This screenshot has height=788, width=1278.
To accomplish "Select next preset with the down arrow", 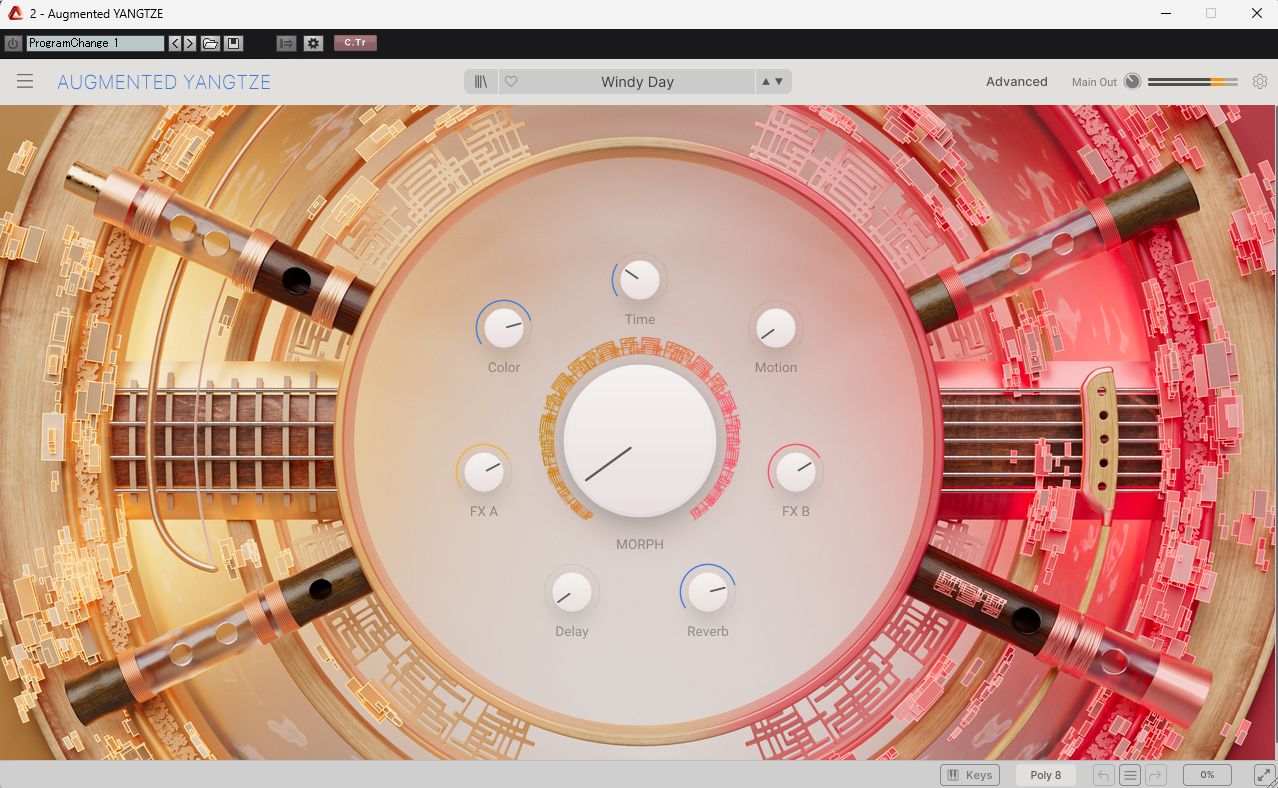I will click(779, 82).
